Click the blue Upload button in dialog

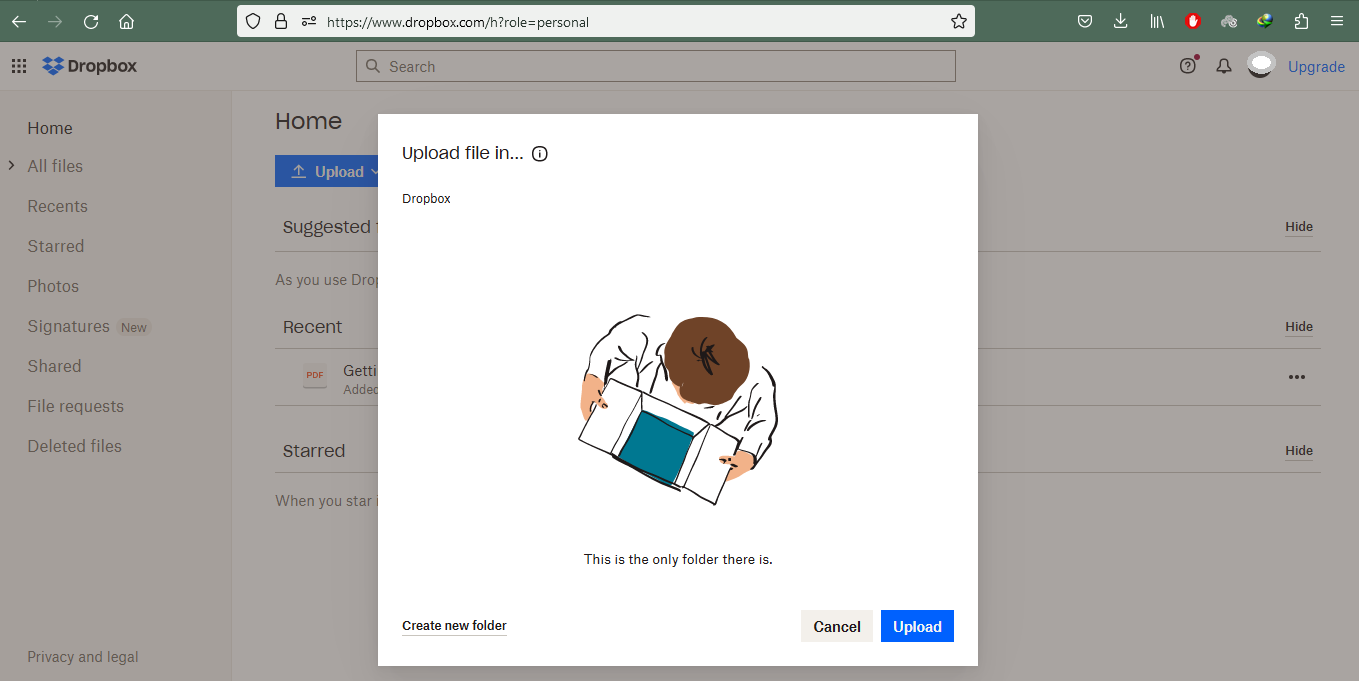pos(917,626)
